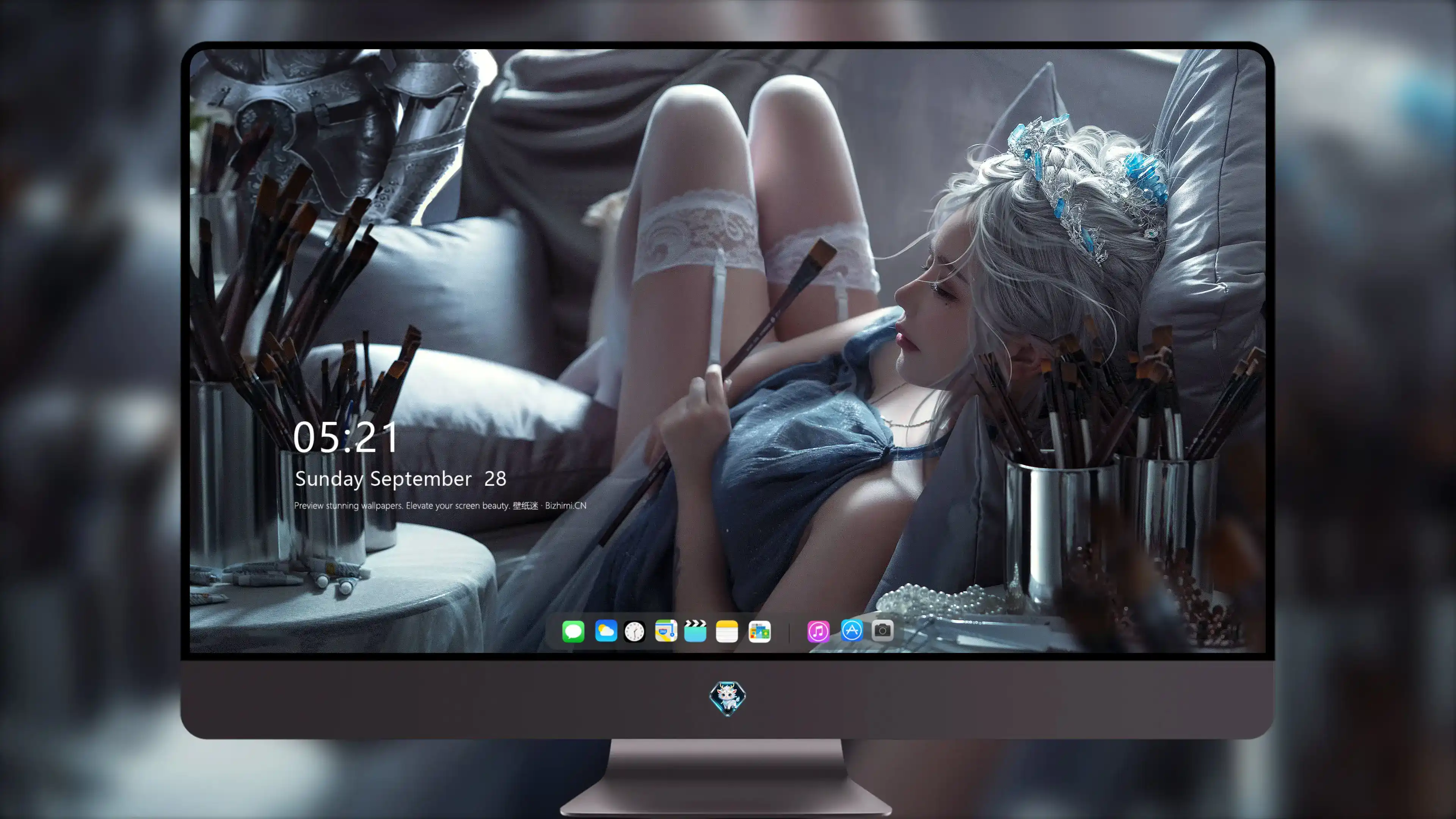Launch the pink iTunes music app
Screen dimensions: 1456x819
pyautogui.click(x=819, y=631)
